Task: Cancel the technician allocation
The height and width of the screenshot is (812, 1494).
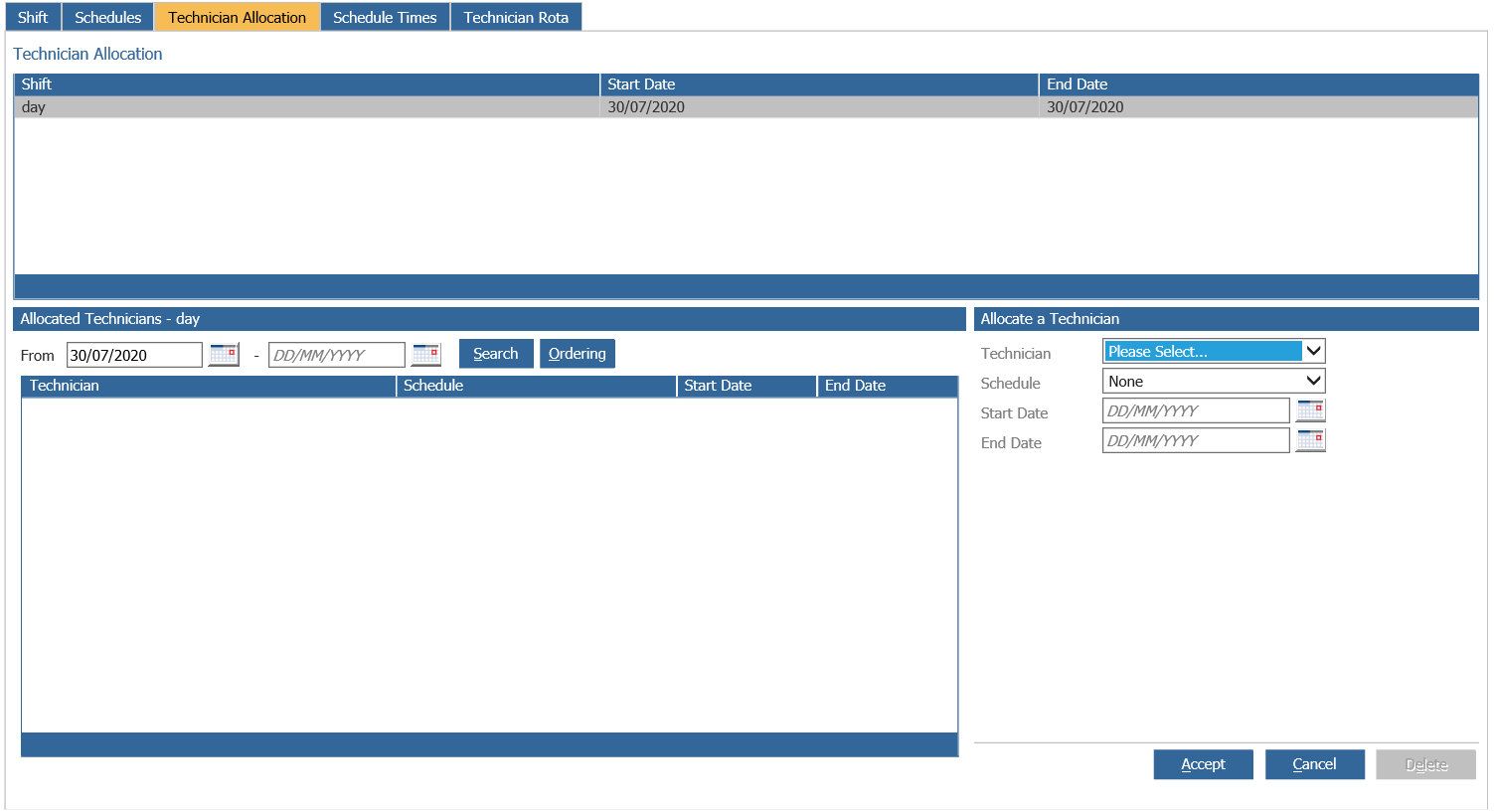Action: (x=1314, y=764)
